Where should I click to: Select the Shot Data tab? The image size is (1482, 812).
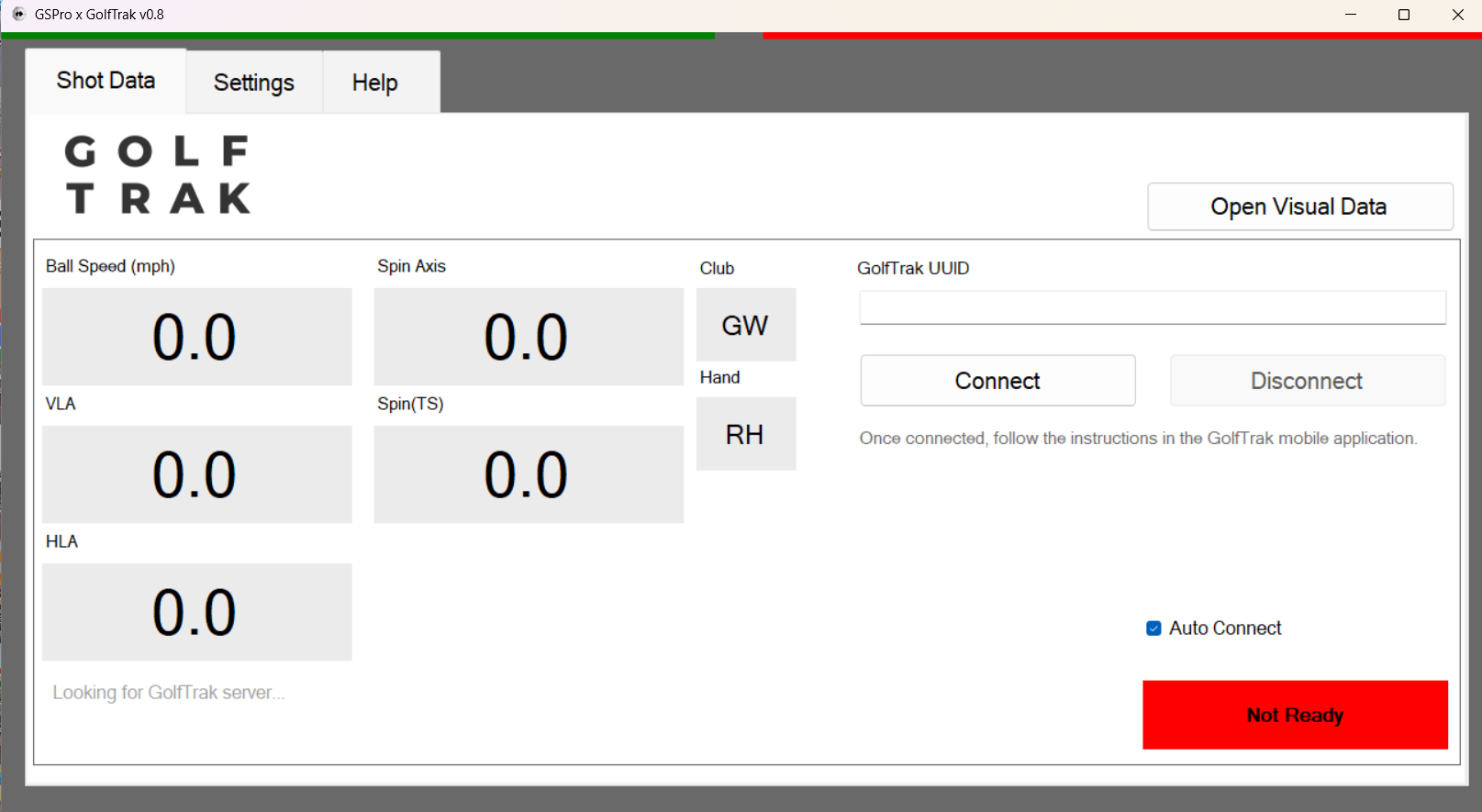[x=106, y=81]
